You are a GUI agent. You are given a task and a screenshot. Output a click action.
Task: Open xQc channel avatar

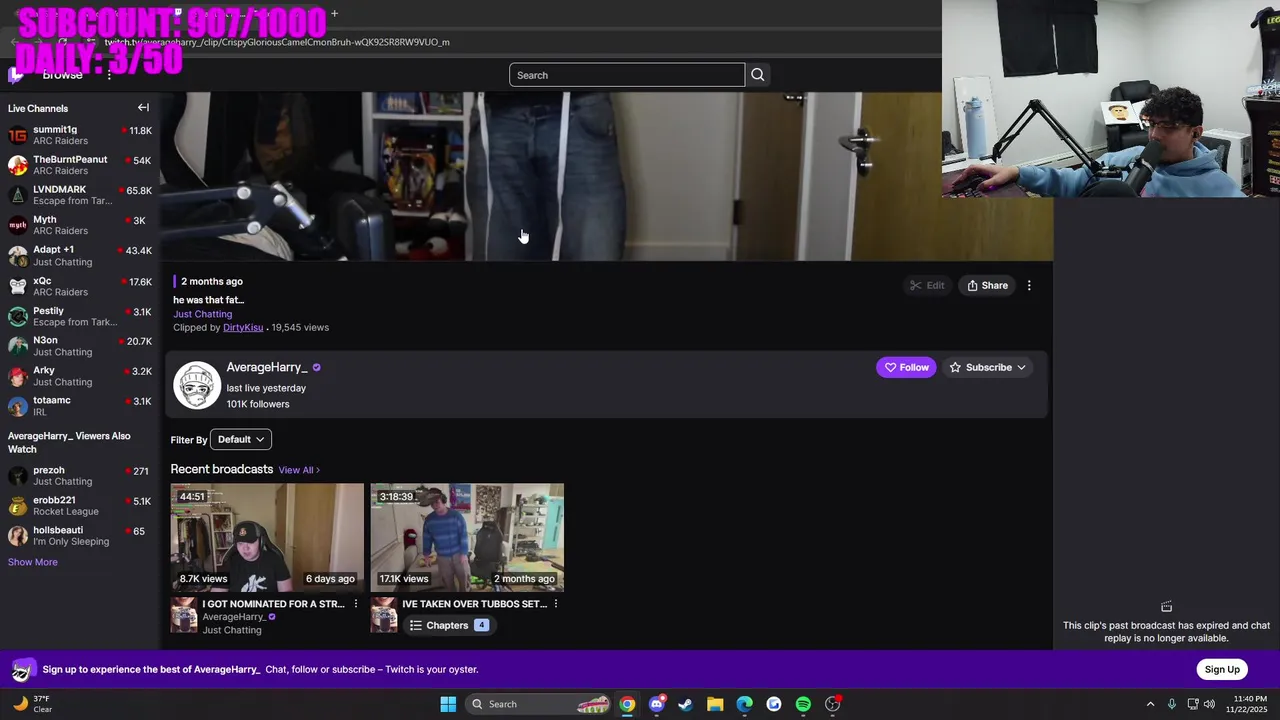click(17, 287)
